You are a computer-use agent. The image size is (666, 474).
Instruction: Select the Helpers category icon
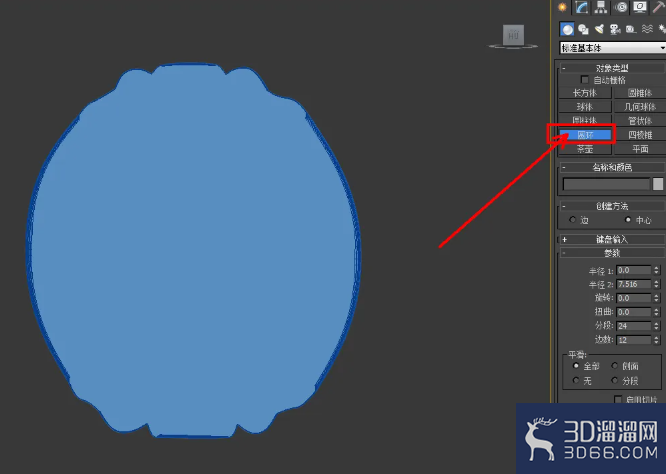pyautogui.click(x=631, y=29)
